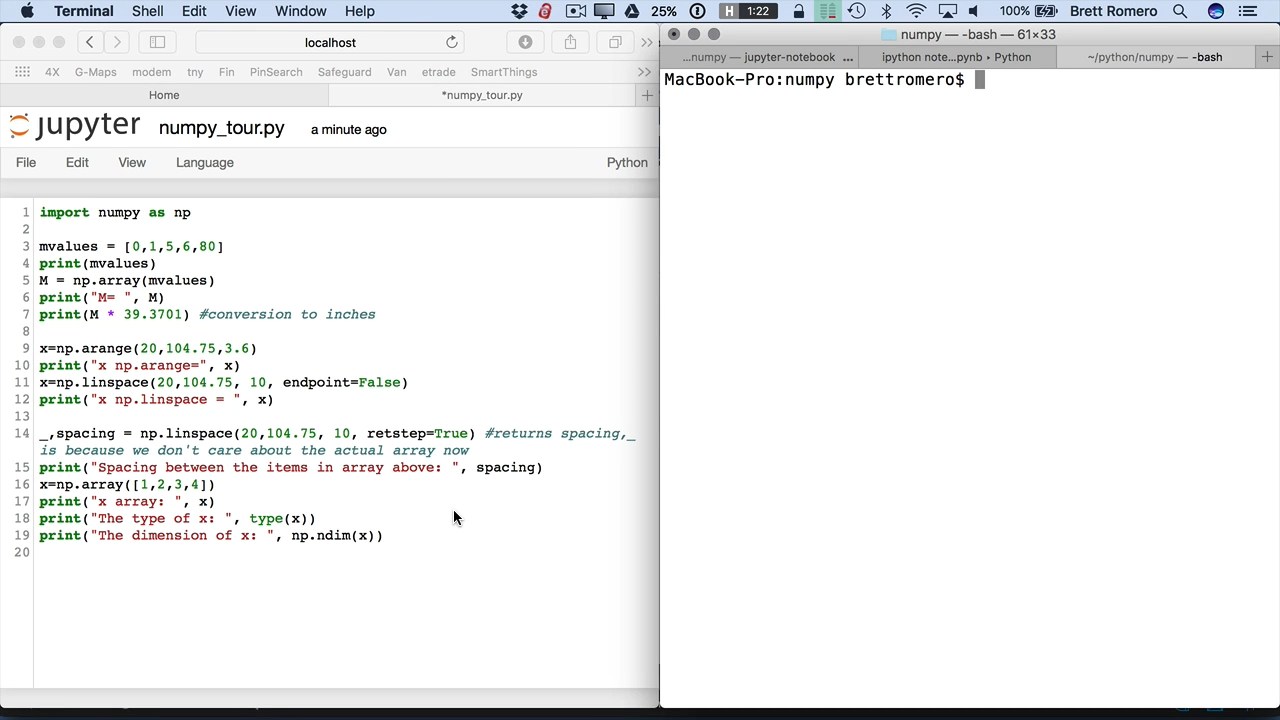
Task: Open the volume control icon
Action: point(973,11)
